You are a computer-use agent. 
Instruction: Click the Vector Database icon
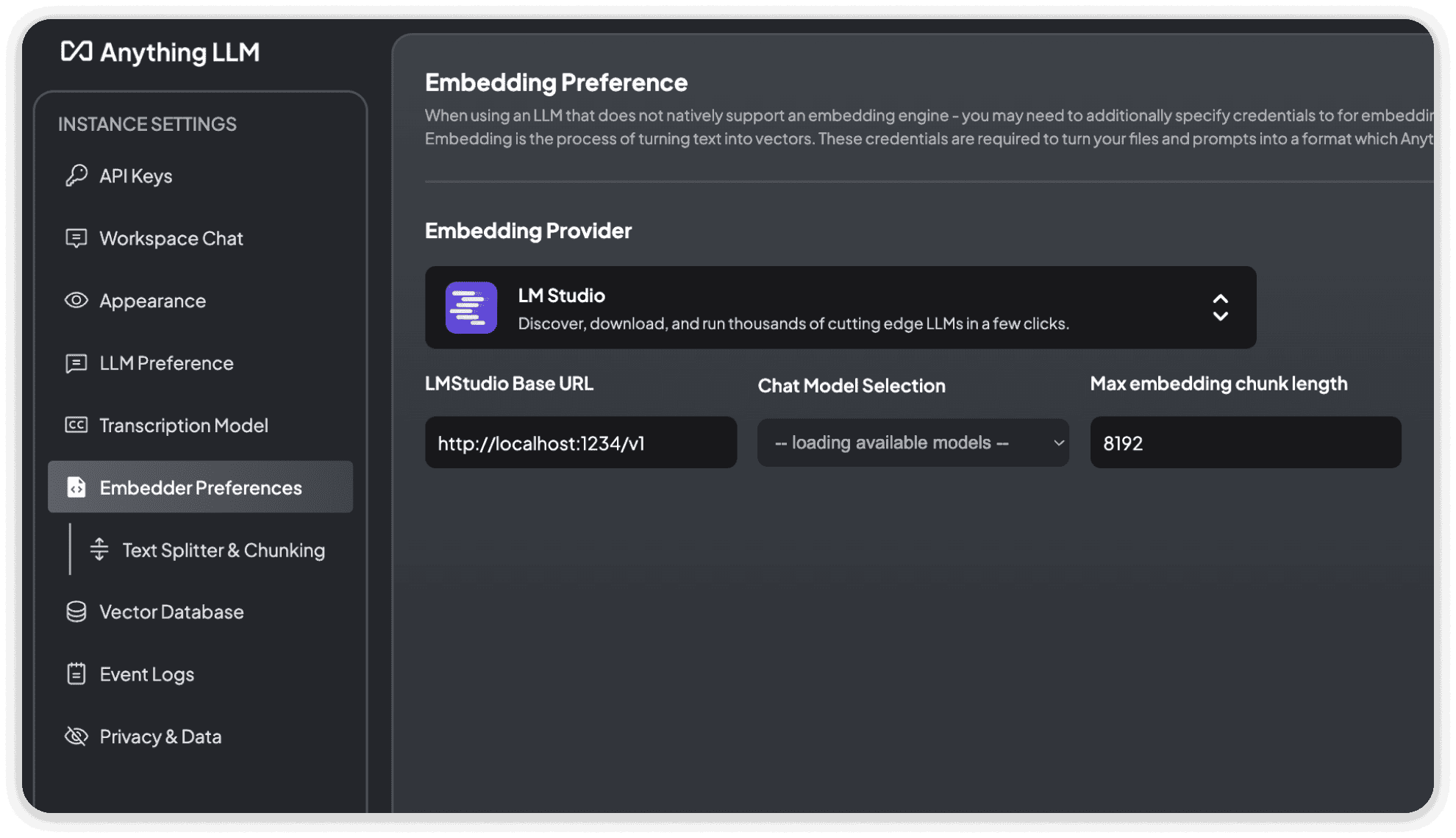click(77, 611)
